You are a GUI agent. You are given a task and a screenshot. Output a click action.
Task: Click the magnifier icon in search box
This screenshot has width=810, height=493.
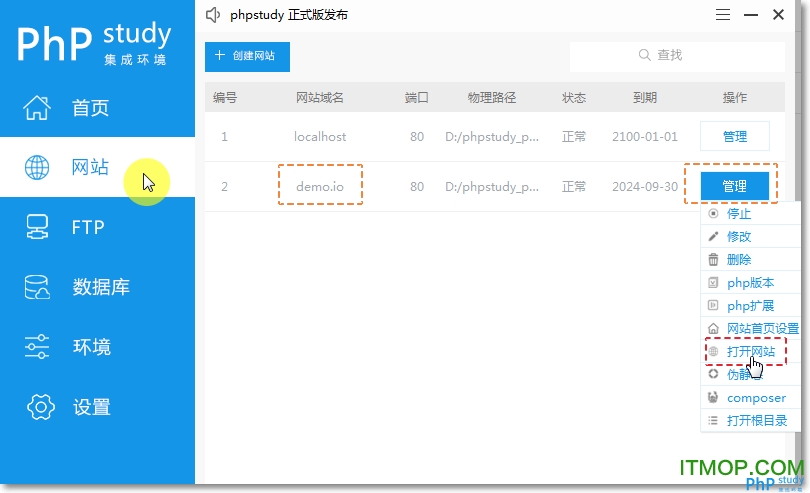pos(644,55)
